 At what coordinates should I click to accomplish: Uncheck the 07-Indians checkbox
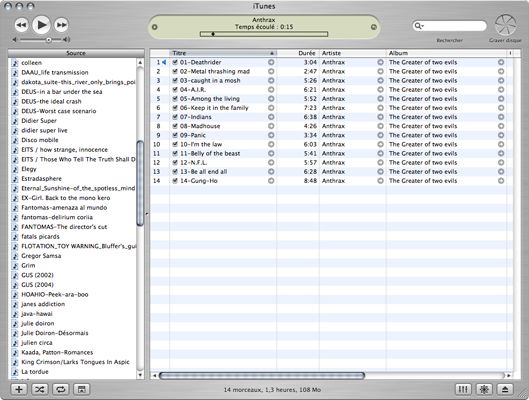pyautogui.click(x=175, y=117)
